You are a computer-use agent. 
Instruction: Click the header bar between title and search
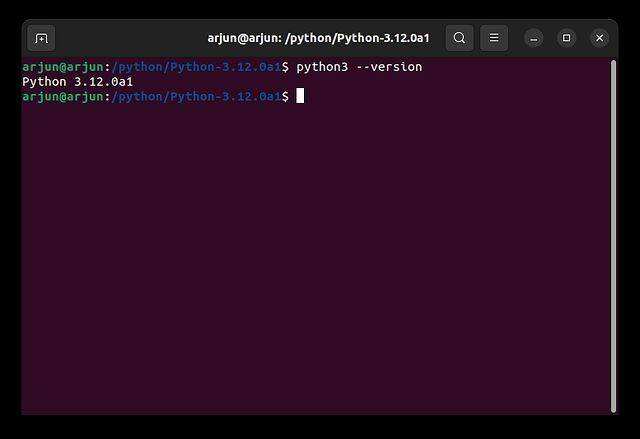pyautogui.click(x=436, y=38)
